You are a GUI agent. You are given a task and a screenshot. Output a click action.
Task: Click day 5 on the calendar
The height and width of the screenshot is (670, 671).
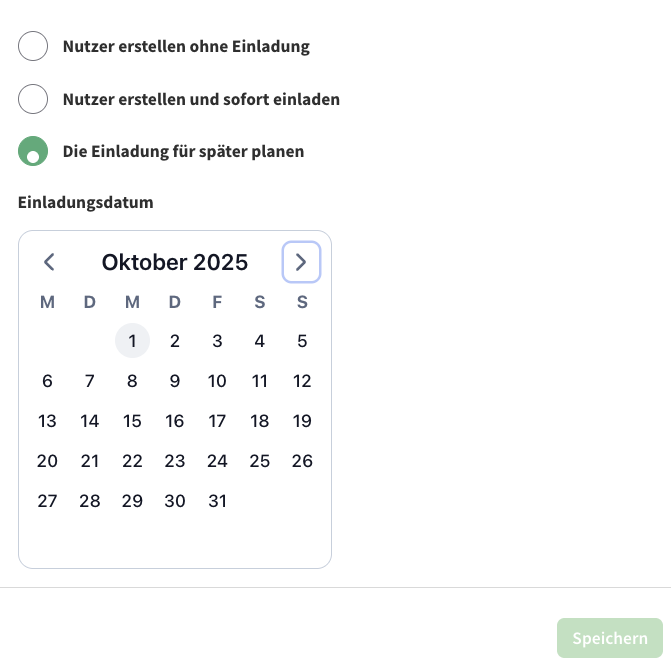click(302, 341)
